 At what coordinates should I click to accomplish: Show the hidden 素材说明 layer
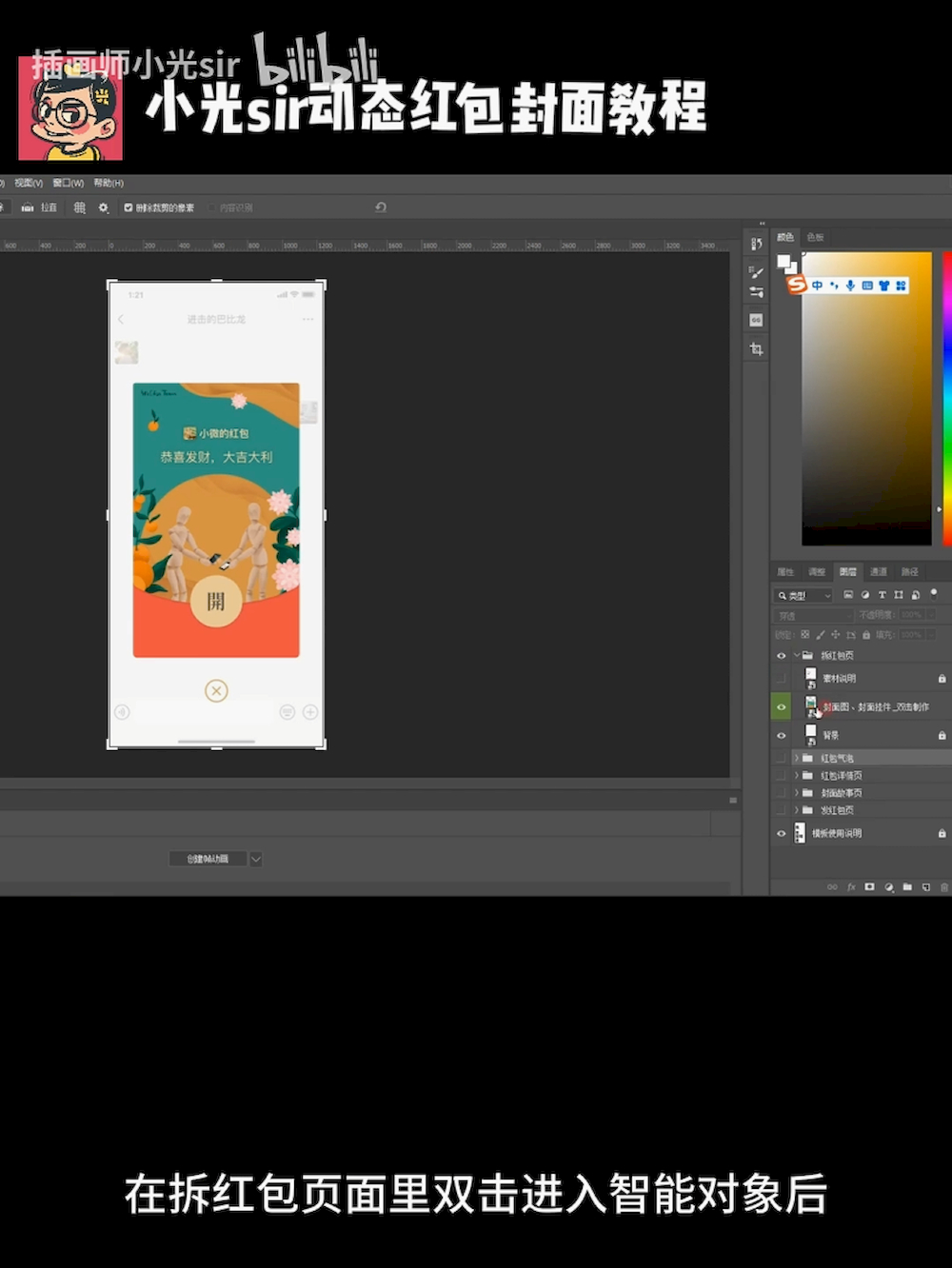782,678
